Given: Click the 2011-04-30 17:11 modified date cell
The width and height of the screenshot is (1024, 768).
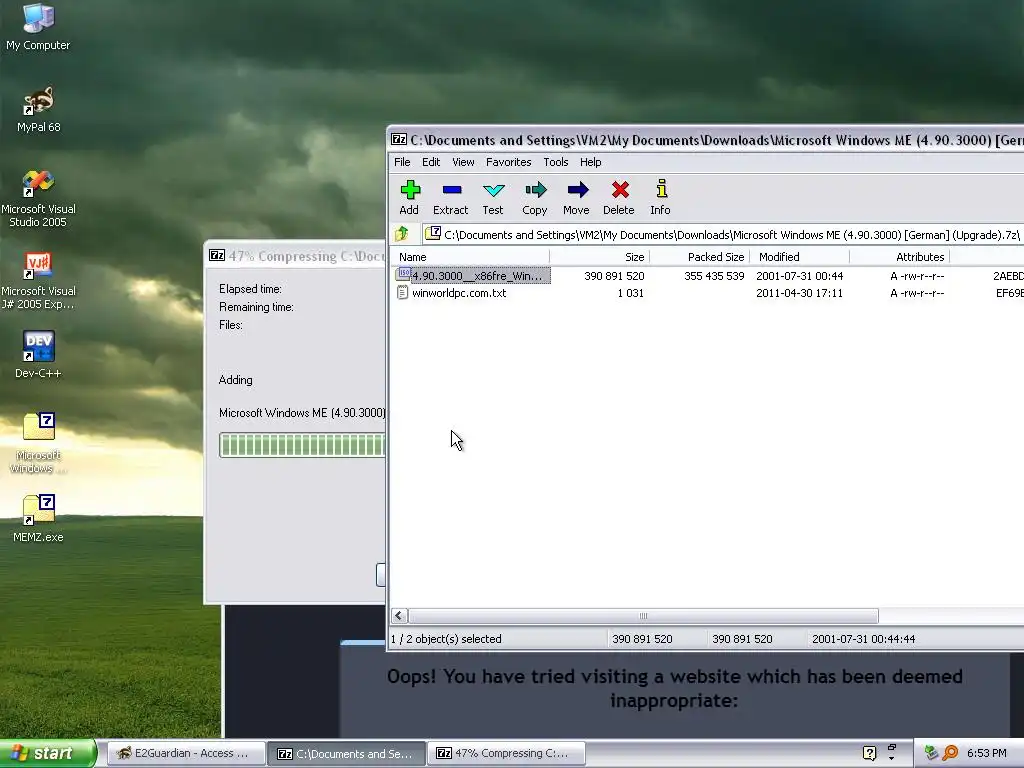Looking at the screenshot, I should (x=799, y=293).
